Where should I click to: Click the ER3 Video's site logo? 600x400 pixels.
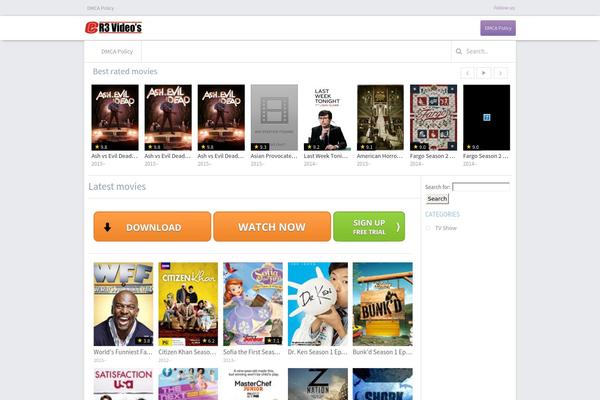tap(114, 28)
